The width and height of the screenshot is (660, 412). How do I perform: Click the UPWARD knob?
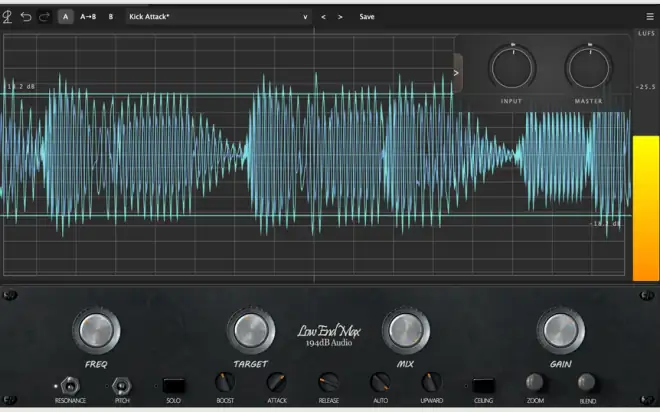431,383
